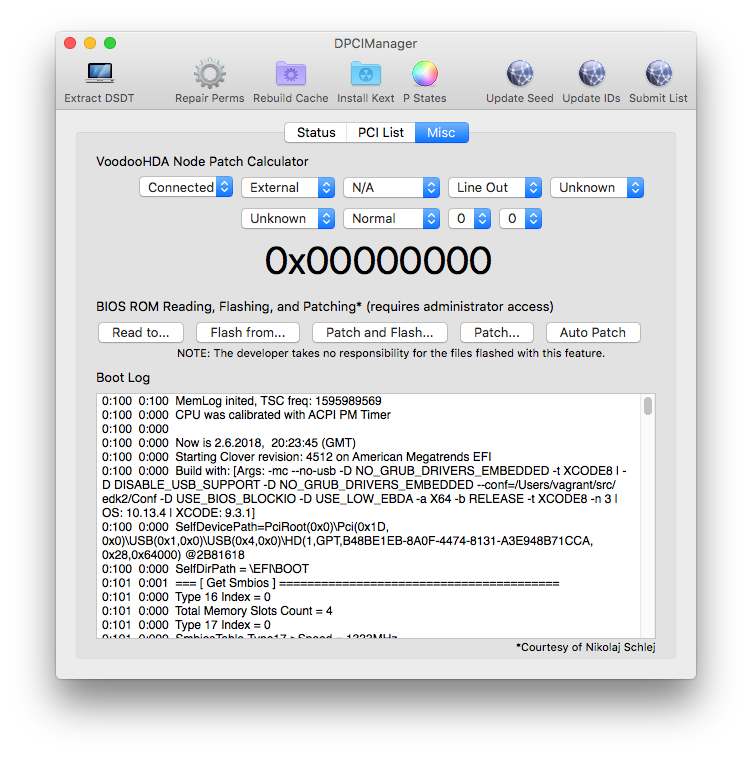The width and height of the screenshot is (752, 759).
Task: Click the Flash from... button
Action: pos(248,333)
